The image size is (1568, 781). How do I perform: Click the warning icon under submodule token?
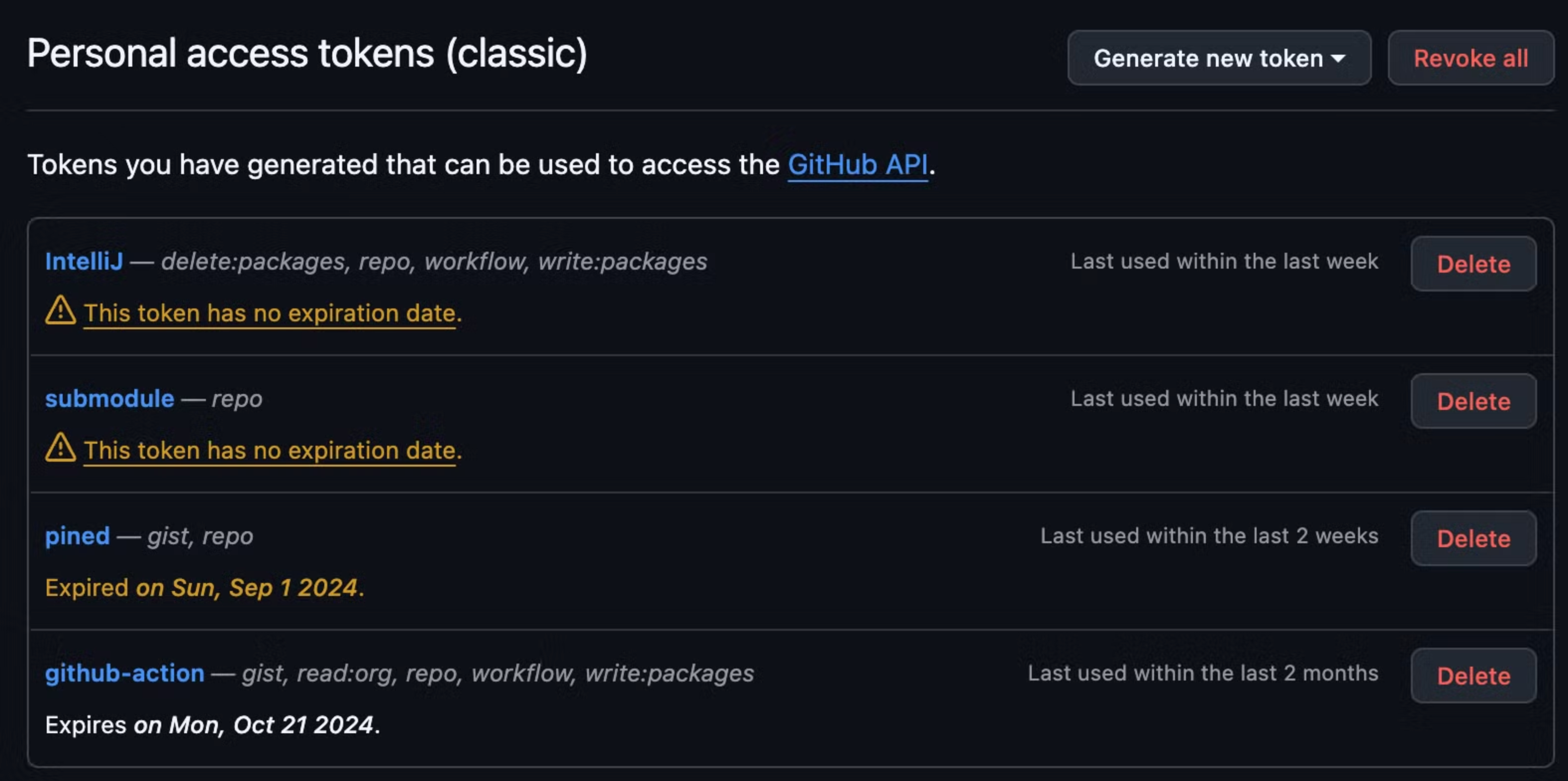pos(60,447)
